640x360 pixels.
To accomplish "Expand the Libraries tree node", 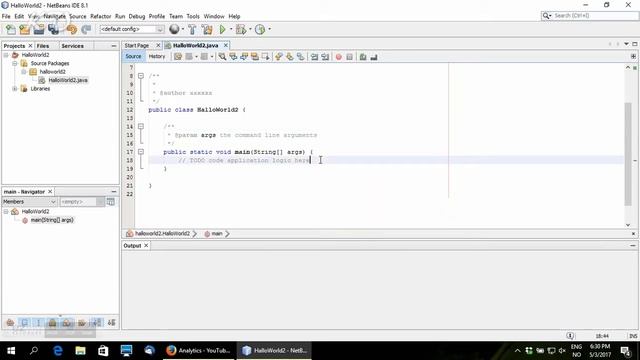I will coord(15,89).
